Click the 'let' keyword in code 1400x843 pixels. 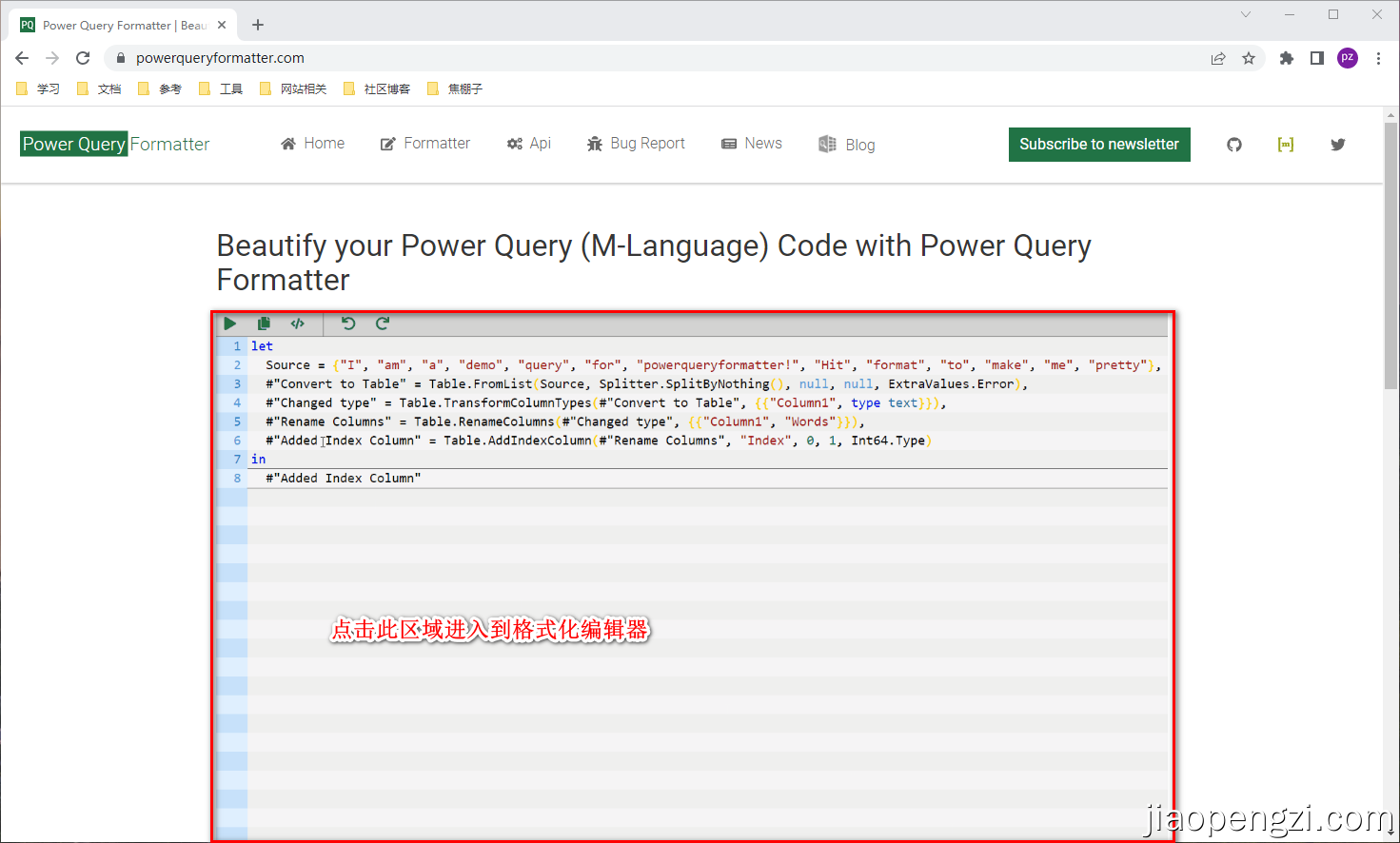(x=262, y=346)
